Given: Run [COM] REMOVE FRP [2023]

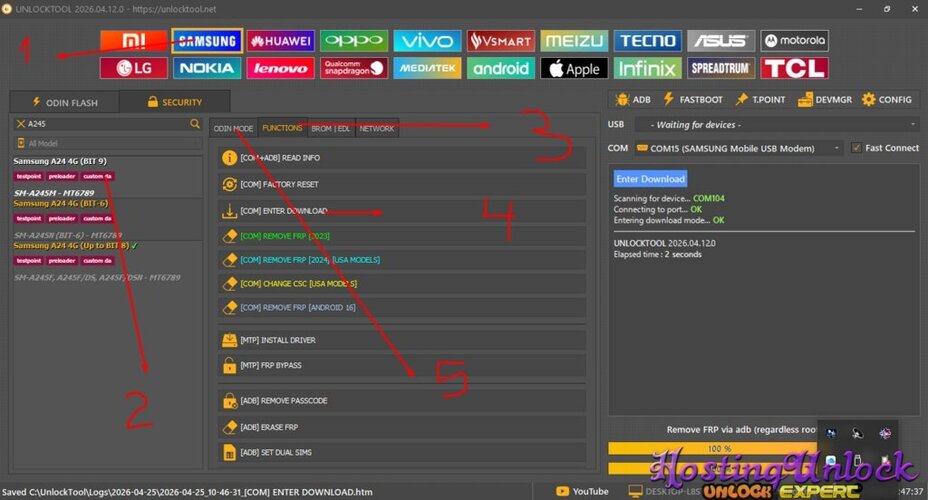Looking at the screenshot, I should [x=402, y=236].
